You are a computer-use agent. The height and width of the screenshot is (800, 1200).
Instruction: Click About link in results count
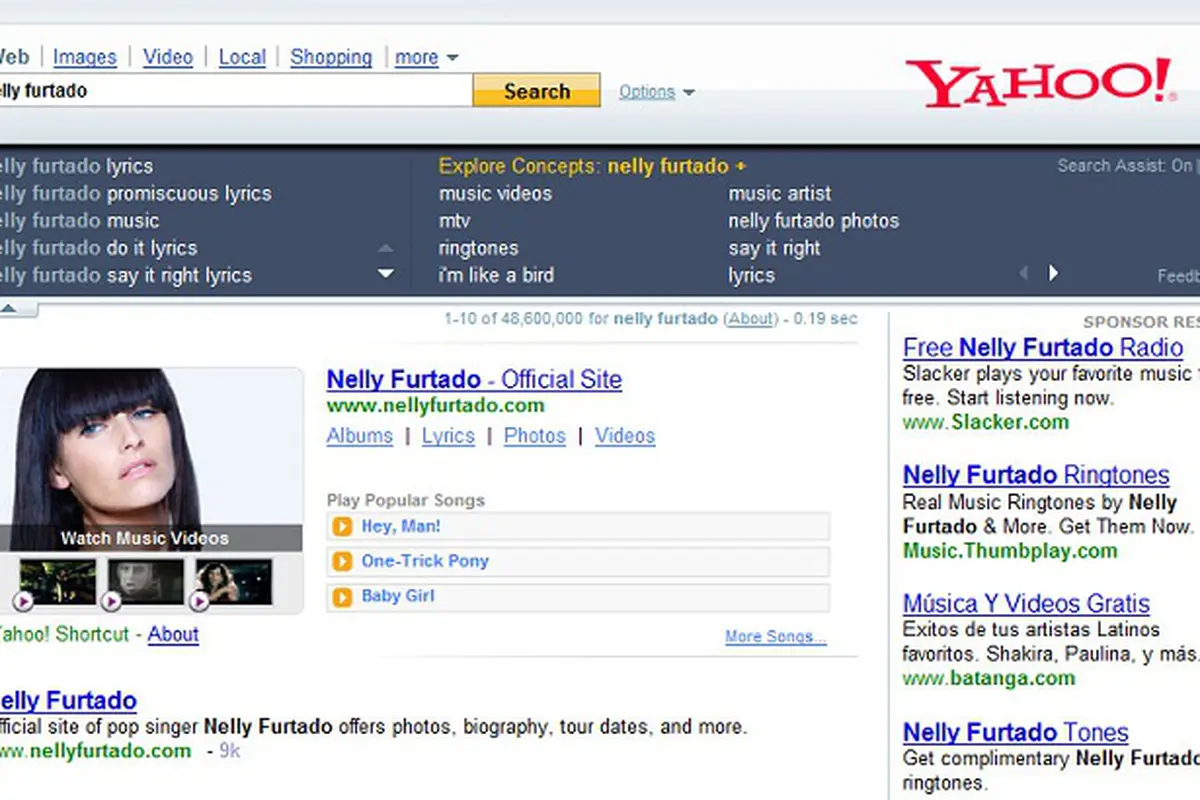750,319
